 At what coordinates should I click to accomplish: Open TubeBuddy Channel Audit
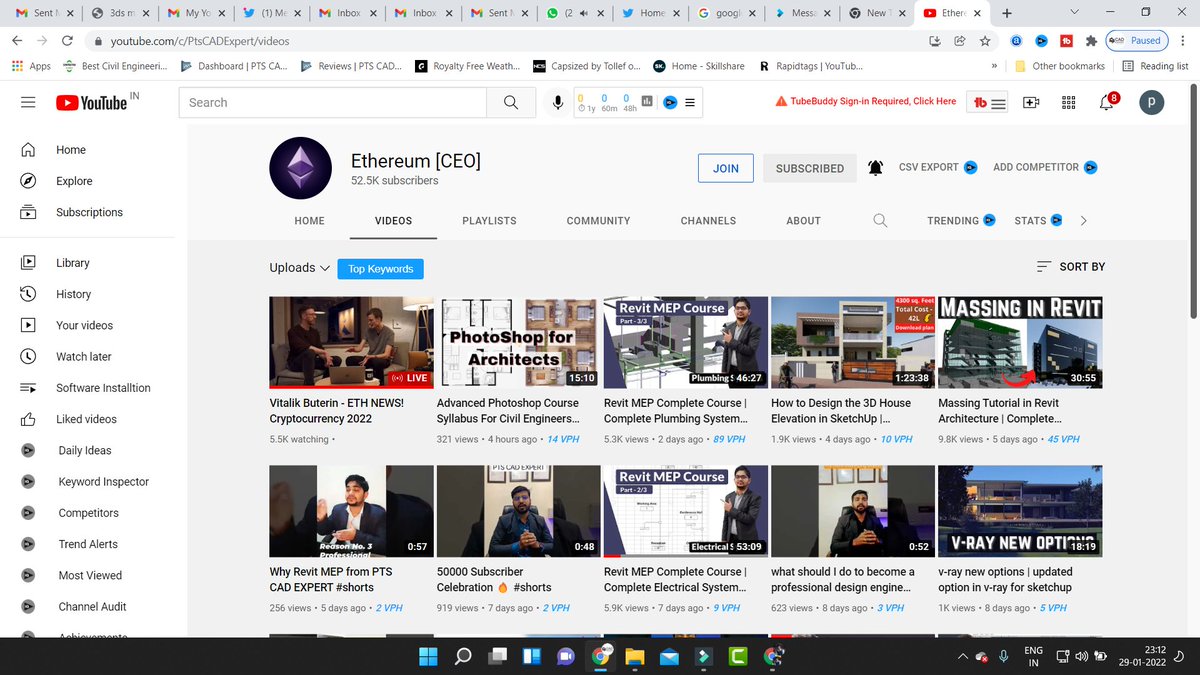(x=92, y=606)
